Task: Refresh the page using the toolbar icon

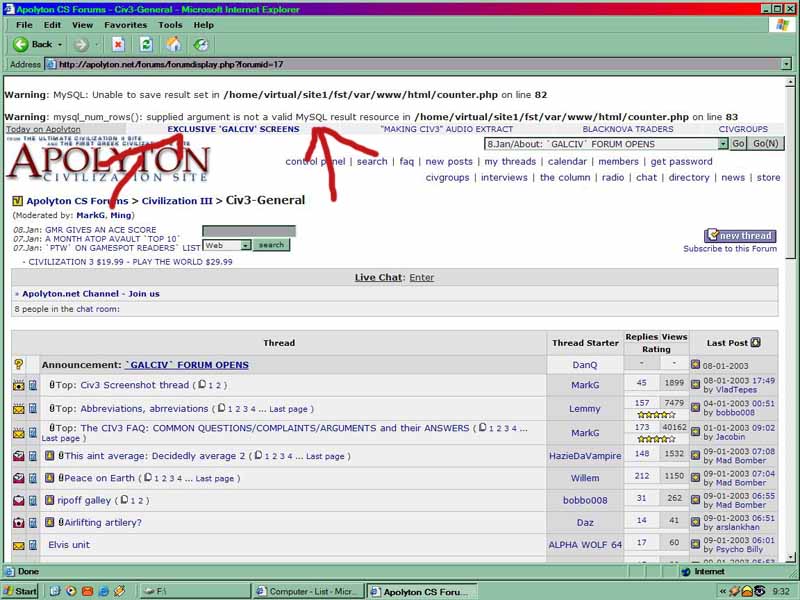Action: click(x=146, y=44)
